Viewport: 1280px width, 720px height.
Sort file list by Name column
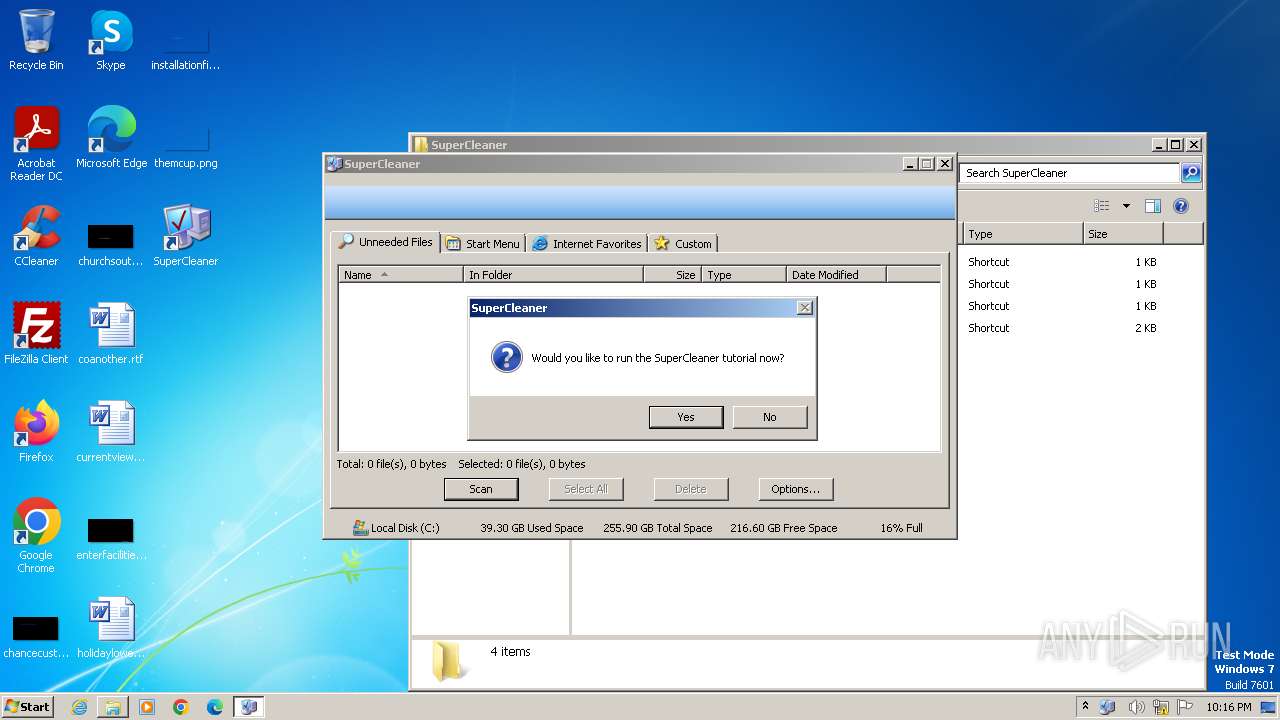coord(401,275)
